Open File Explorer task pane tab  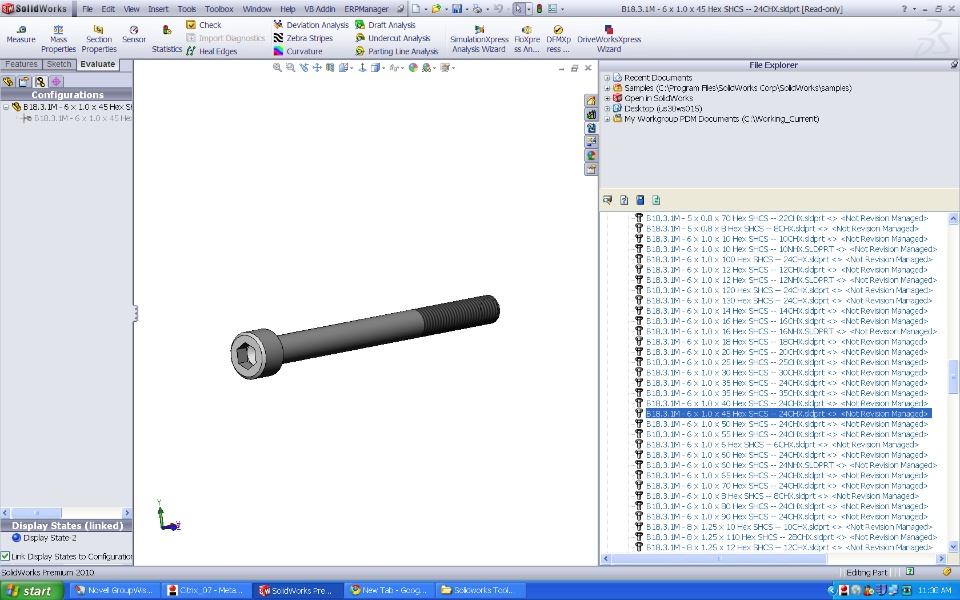tap(591, 128)
